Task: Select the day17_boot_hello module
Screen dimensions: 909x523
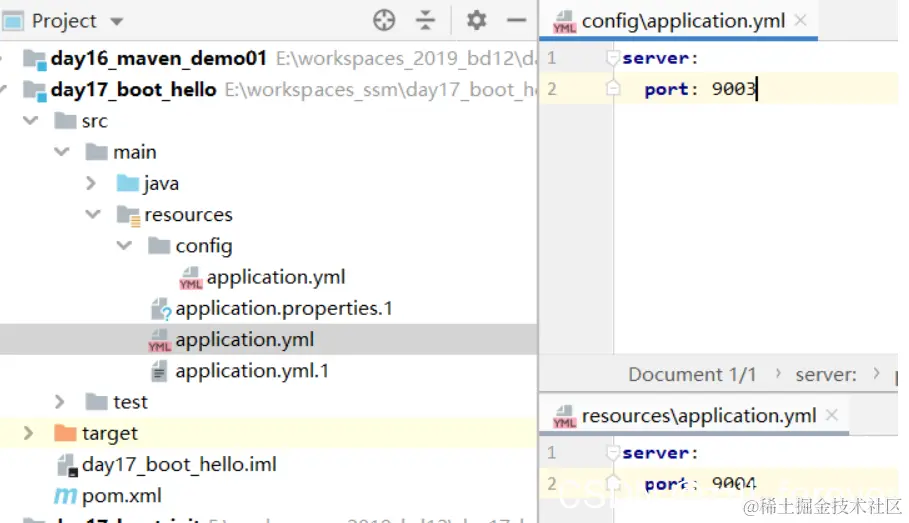Action: click(133, 90)
